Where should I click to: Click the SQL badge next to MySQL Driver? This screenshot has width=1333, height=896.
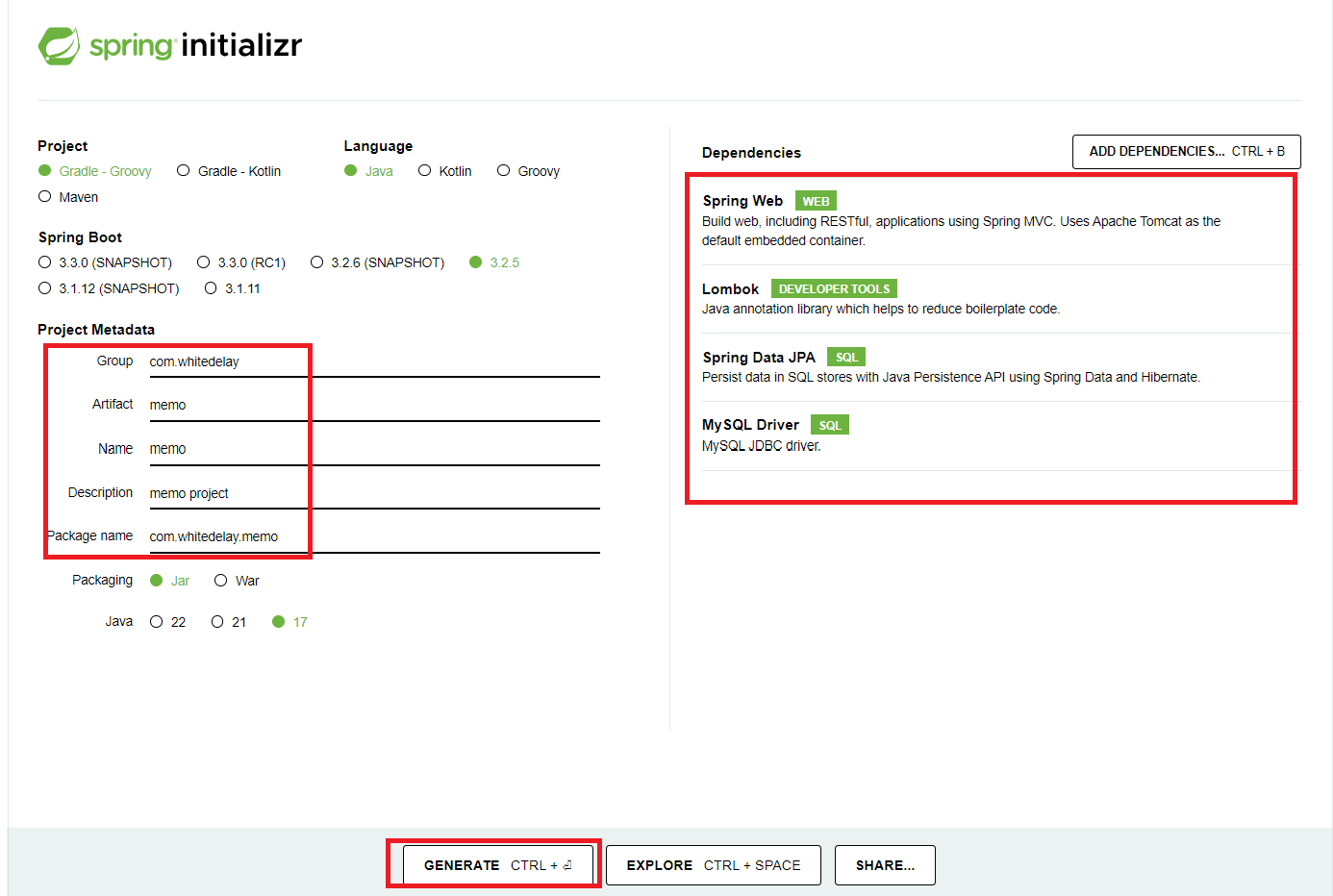tap(830, 425)
